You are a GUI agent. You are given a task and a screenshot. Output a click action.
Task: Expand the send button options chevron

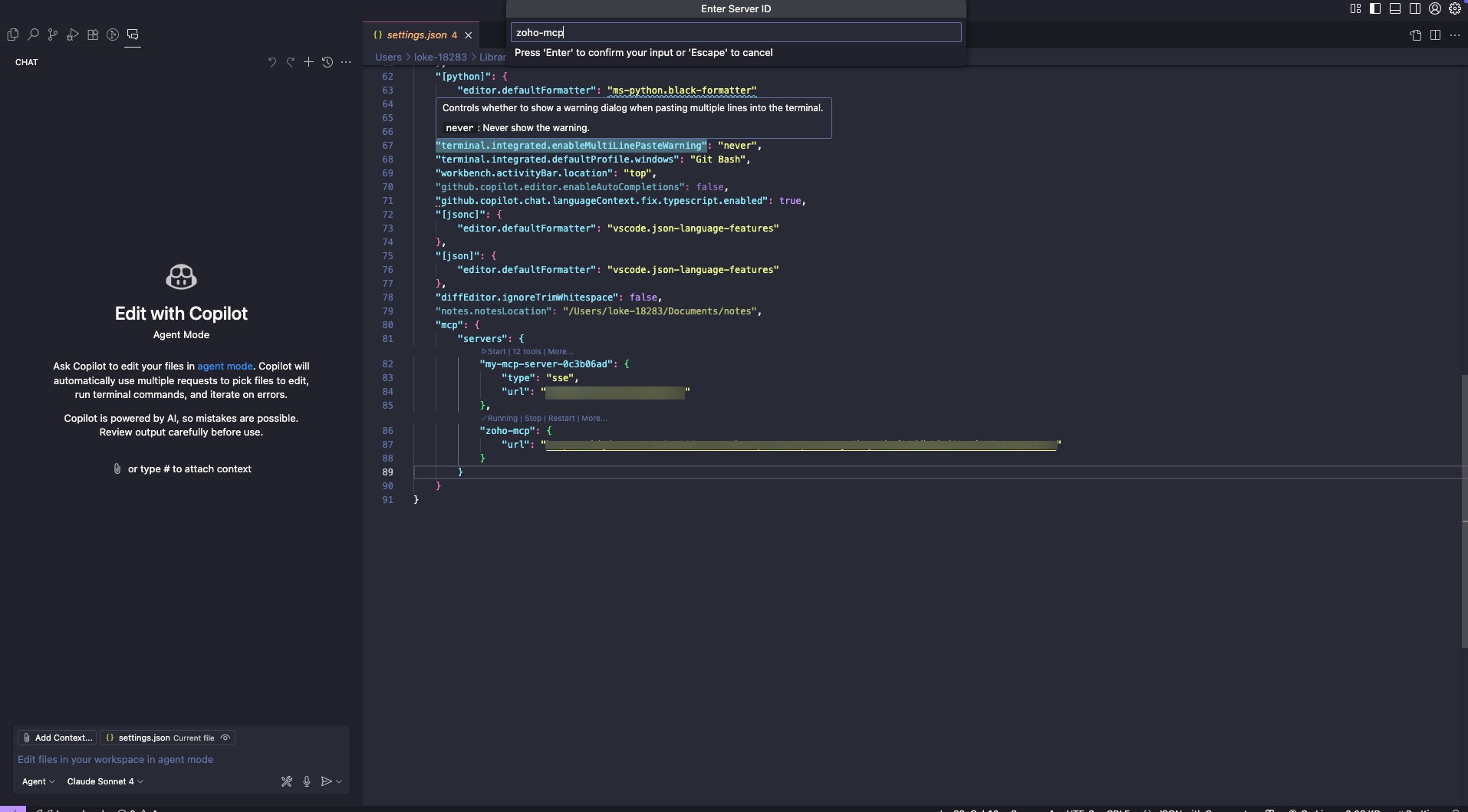coord(339,781)
